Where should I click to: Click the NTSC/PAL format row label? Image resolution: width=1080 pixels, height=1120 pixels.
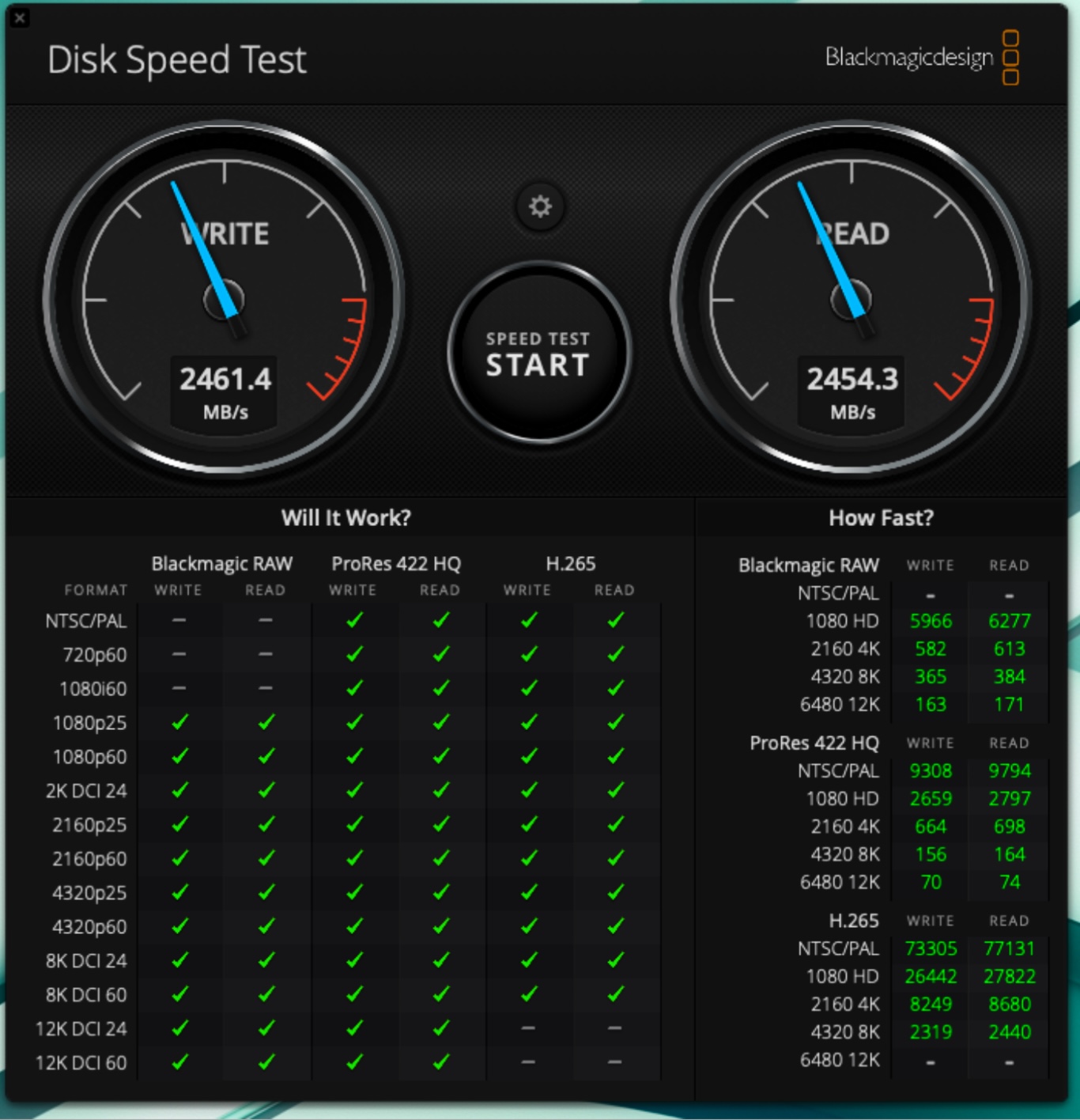[x=86, y=621]
